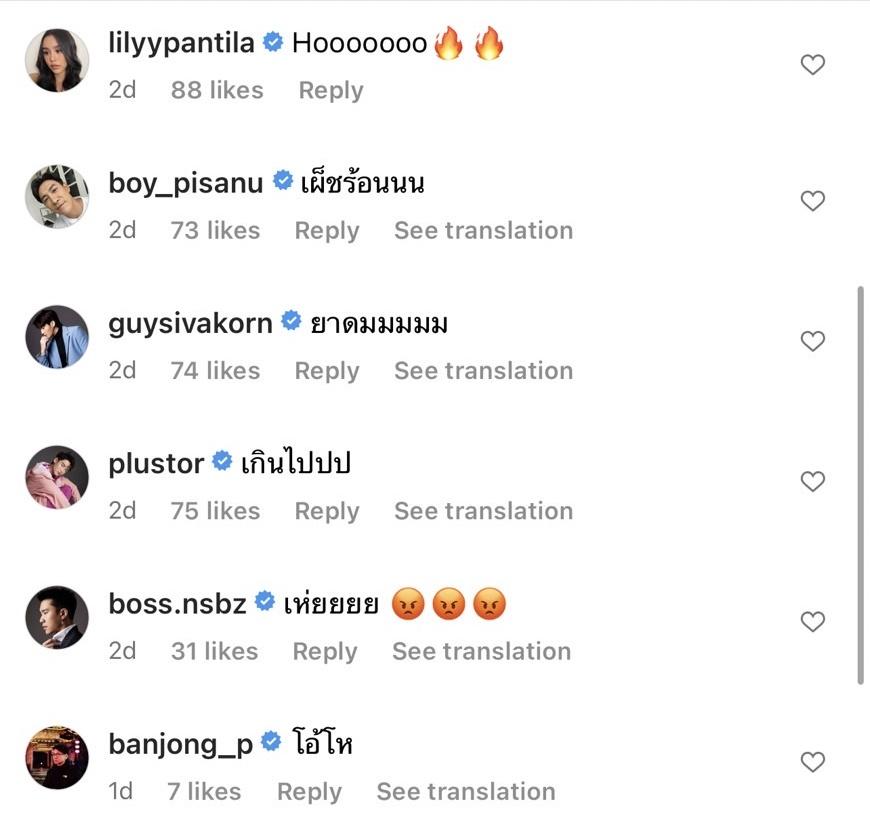Open the banjong_p username link
The image size is (870, 832).
(x=180, y=744)
